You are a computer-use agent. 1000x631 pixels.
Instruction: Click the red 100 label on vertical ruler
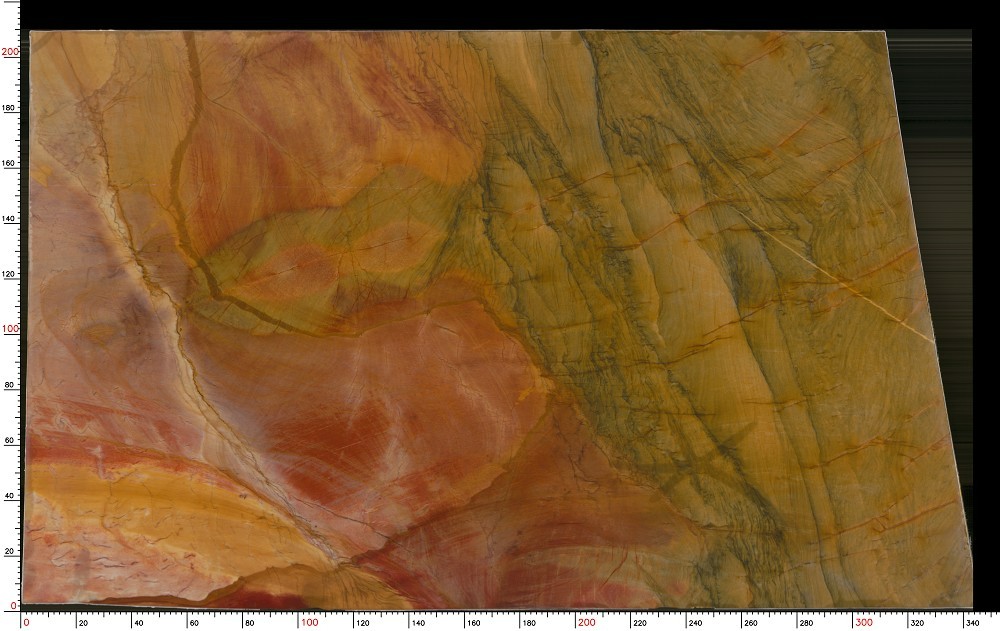[x=10, y=329]
